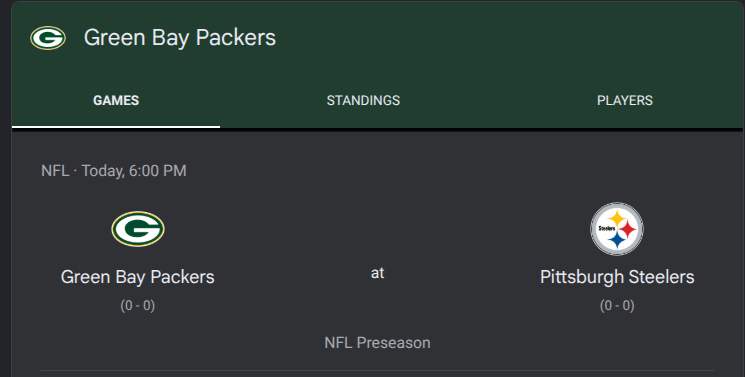
Task: Click the white G inside the matchup Packers logo
Action: (x=138, y=229)
